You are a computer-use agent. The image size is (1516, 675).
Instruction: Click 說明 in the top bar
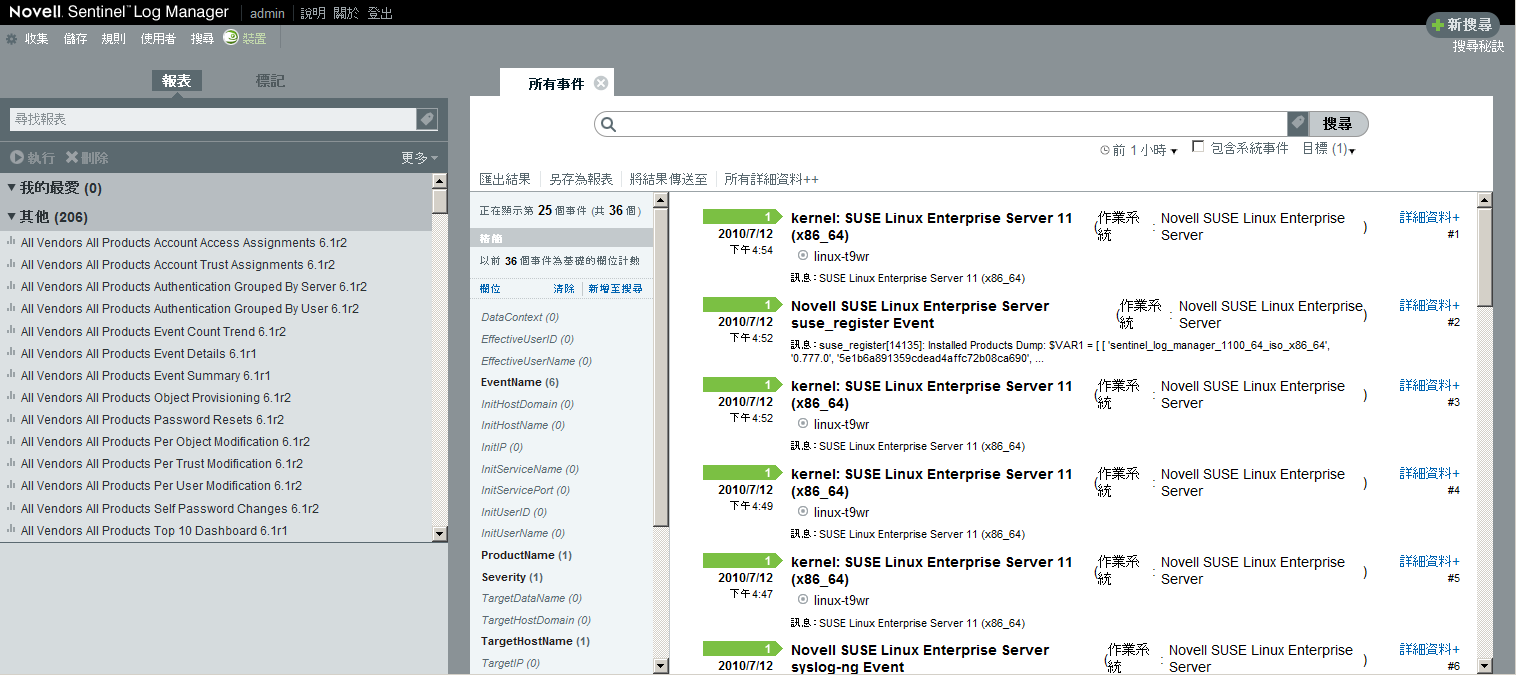pyautogui.click(x=313, y=13)
